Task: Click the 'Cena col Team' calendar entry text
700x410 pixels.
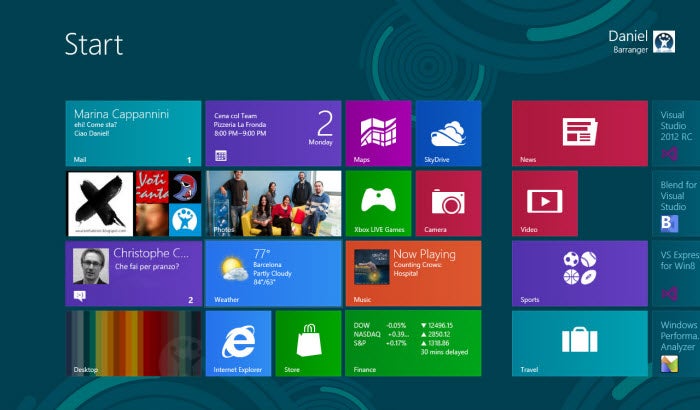Action: [x=235, y=116]
